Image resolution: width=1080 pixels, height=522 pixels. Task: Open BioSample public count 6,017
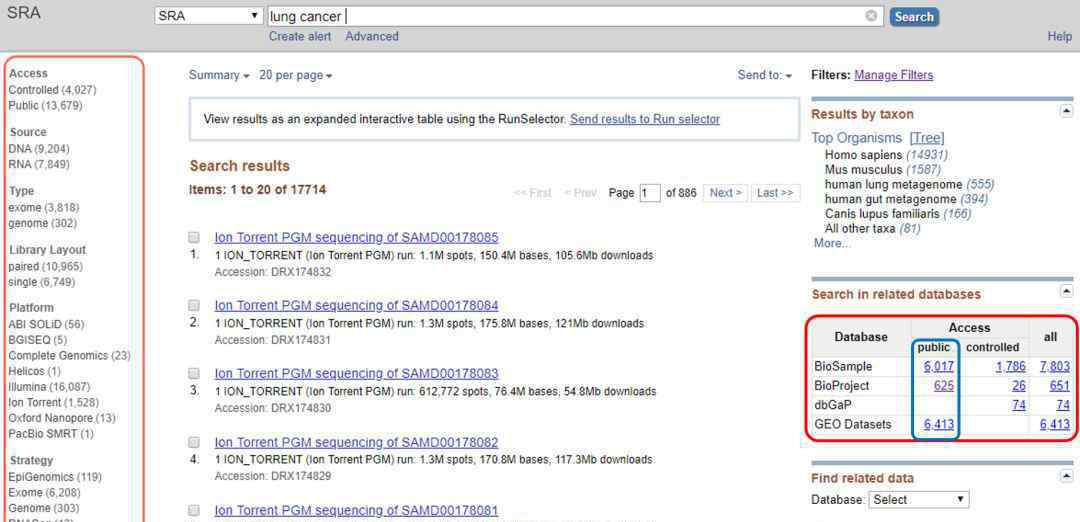coord(939,366)
